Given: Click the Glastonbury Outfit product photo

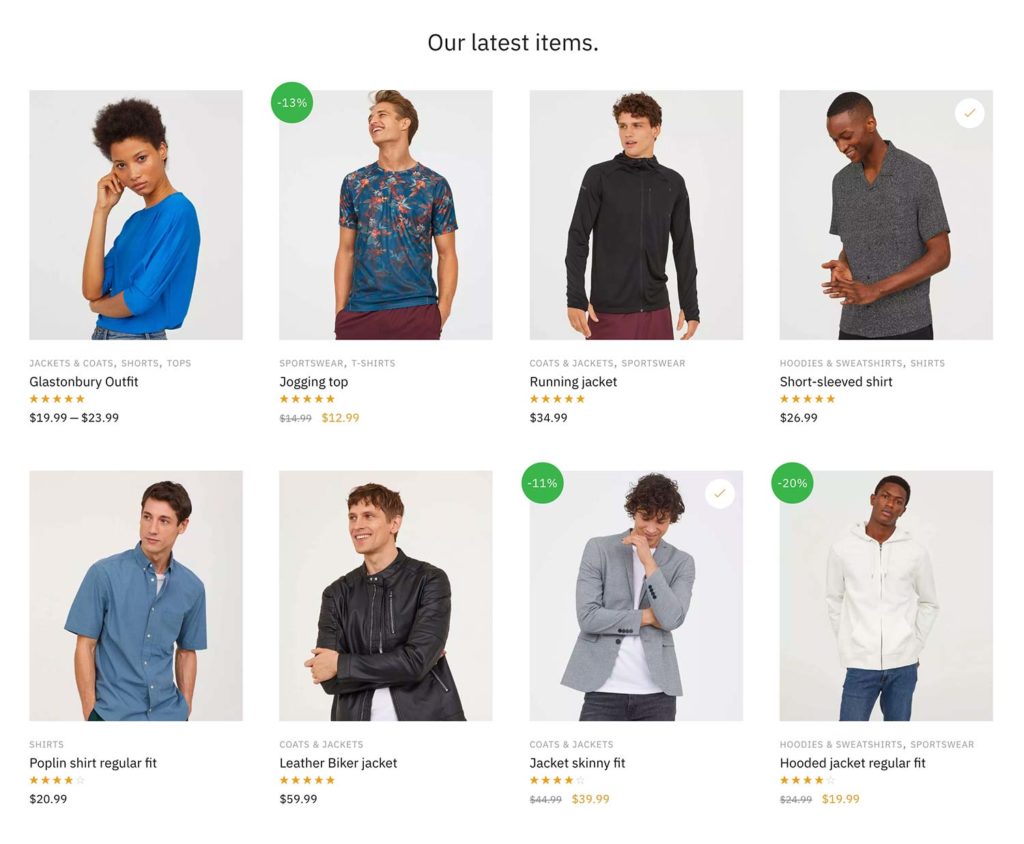Looking at the screenshot, I should coord(135,213).
